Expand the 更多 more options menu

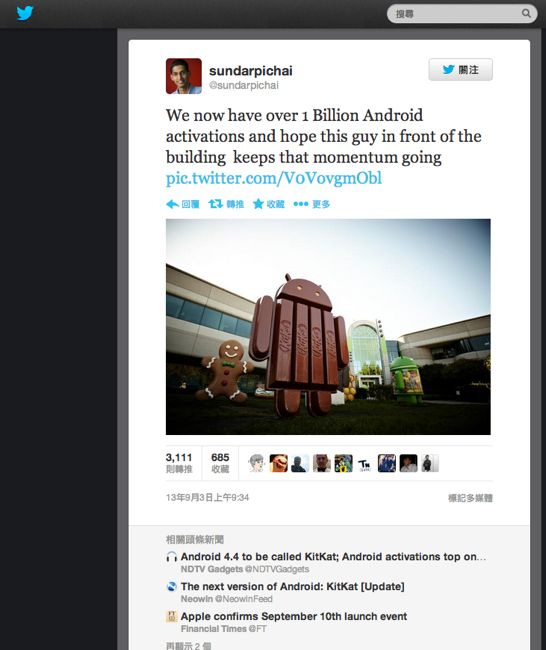point(311,204)
